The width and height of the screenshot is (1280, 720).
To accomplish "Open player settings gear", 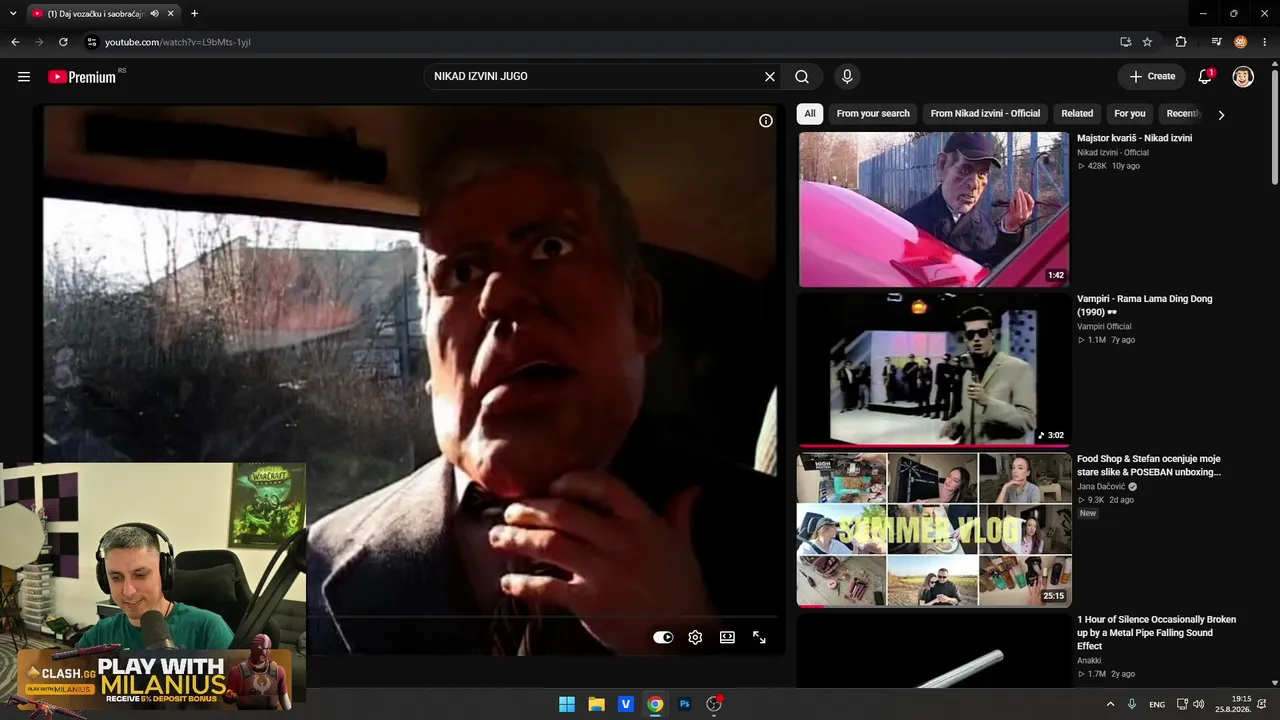I will point(695,637).
